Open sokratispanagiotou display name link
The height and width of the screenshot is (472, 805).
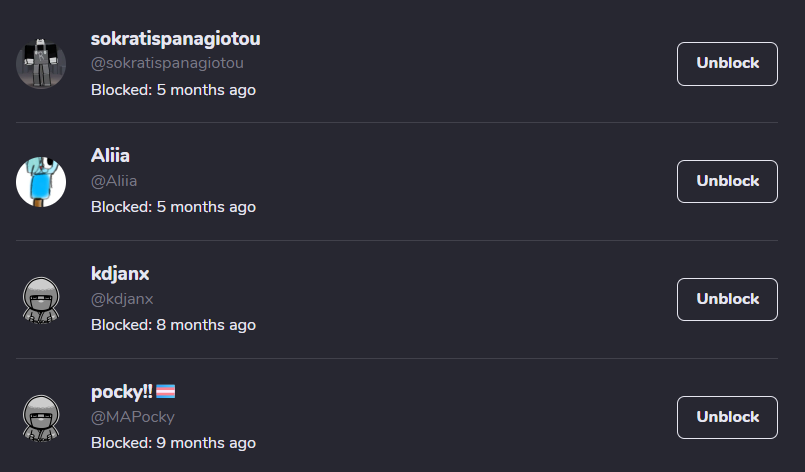pos(175,39)
